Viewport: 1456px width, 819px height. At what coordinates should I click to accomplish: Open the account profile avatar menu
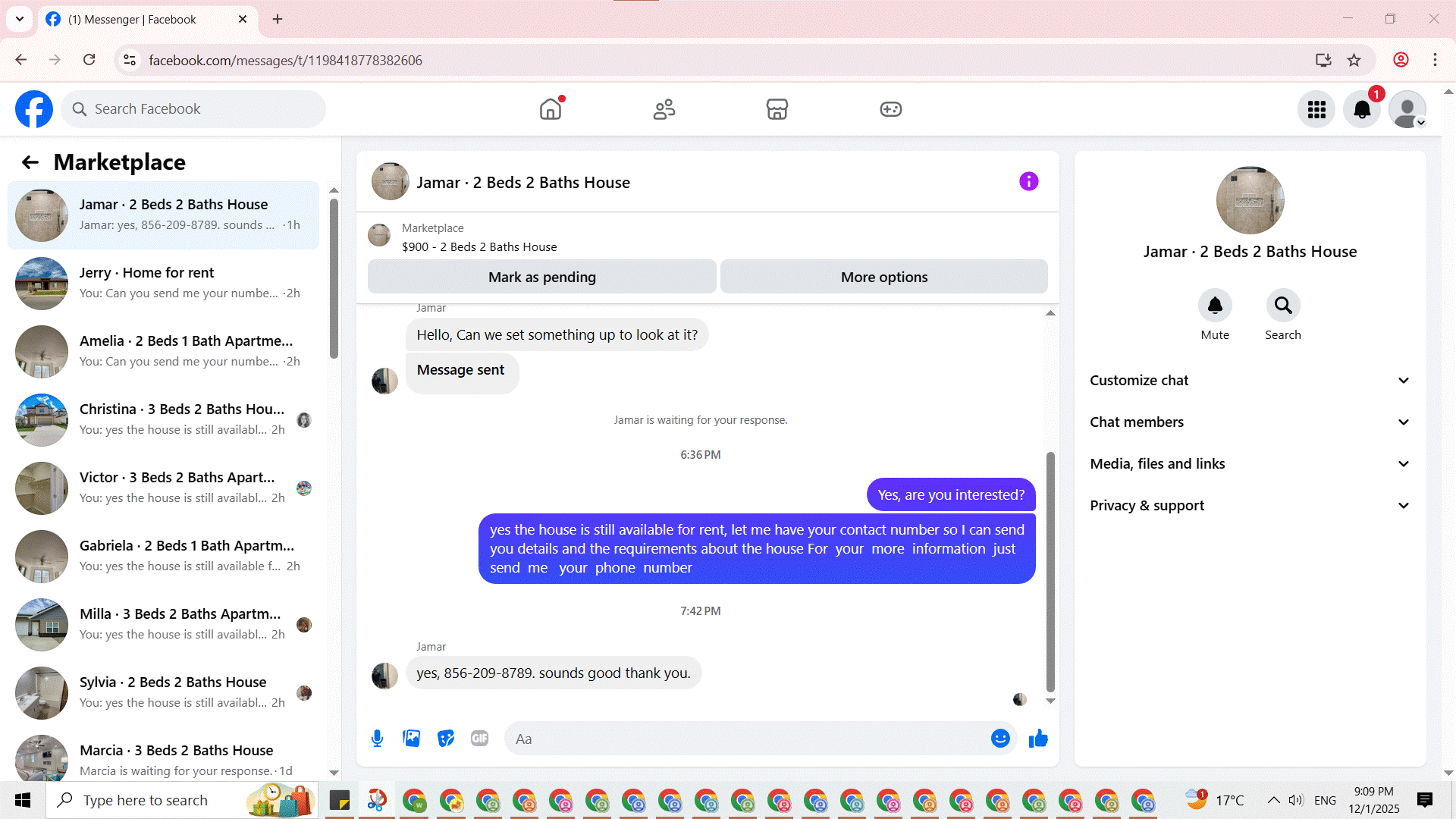click(1407, 109)
